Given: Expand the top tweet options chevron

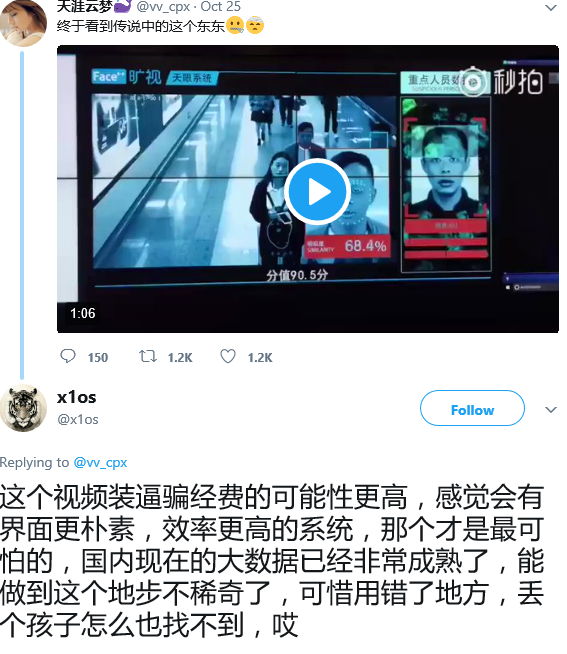Looking at the screenshot, I should [x=551, y=8].
